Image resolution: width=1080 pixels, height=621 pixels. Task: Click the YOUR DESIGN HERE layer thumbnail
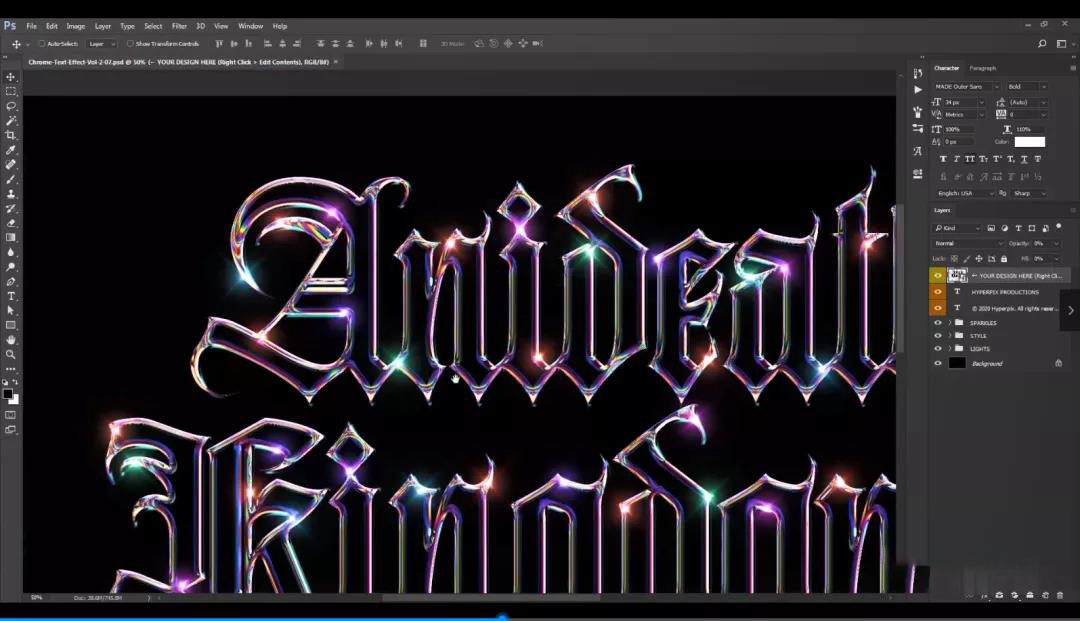(957, 275)
